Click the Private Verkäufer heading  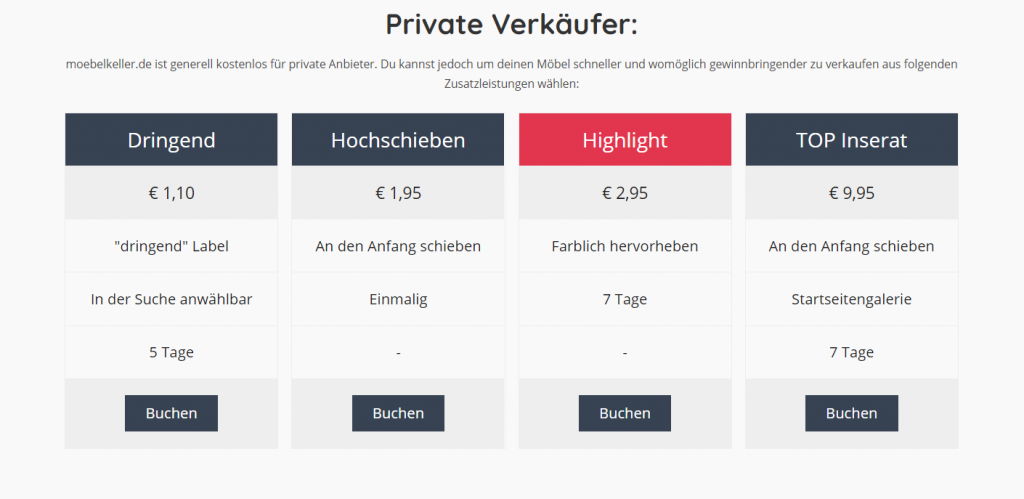pos(511,25)
